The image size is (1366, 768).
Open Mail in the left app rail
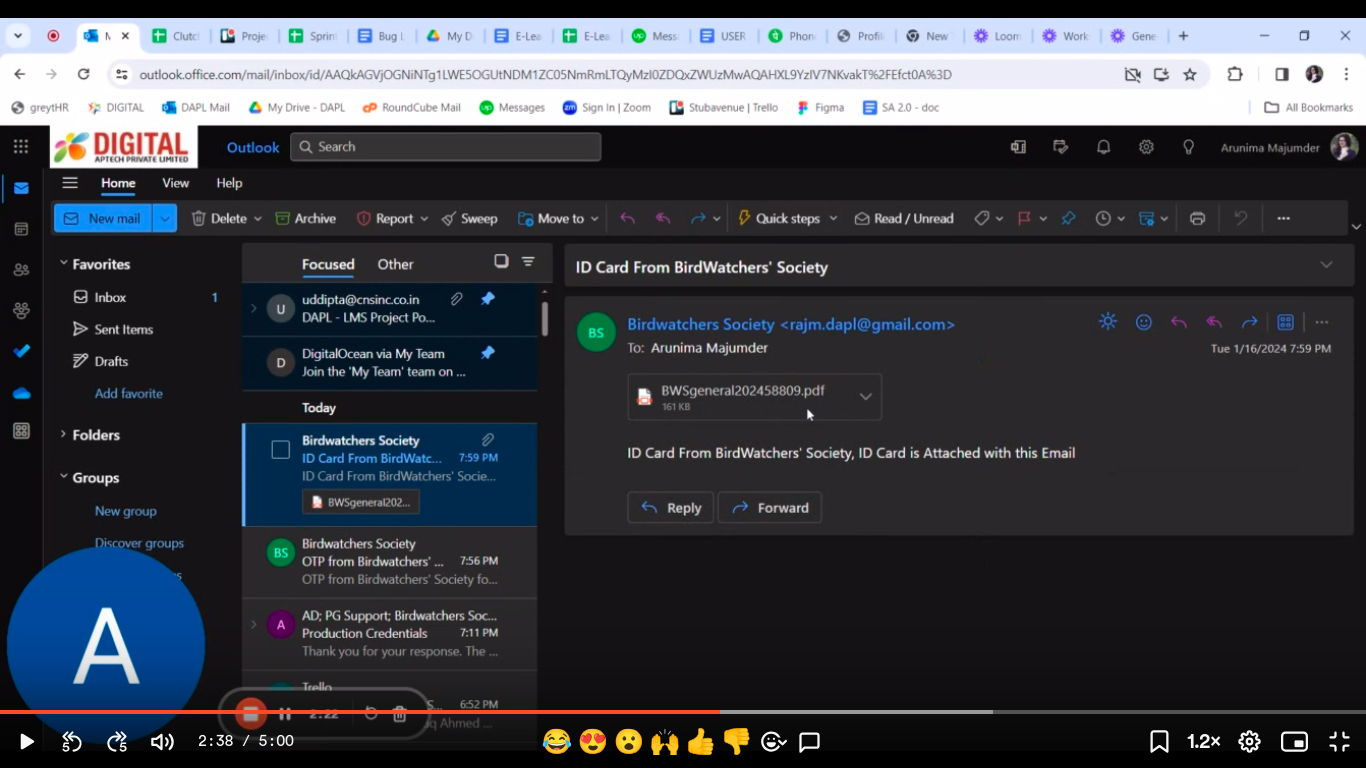click(21, 188)
